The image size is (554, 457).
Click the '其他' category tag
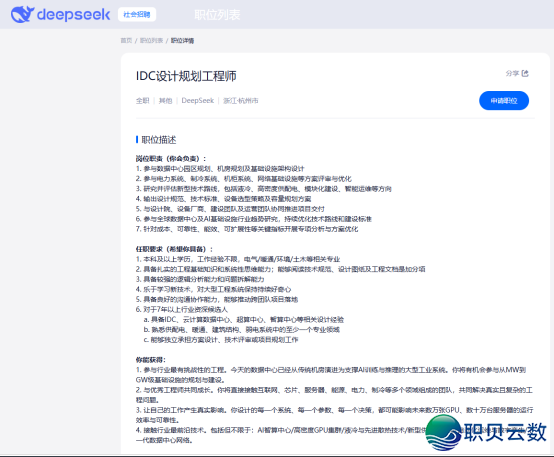[165, 101]
